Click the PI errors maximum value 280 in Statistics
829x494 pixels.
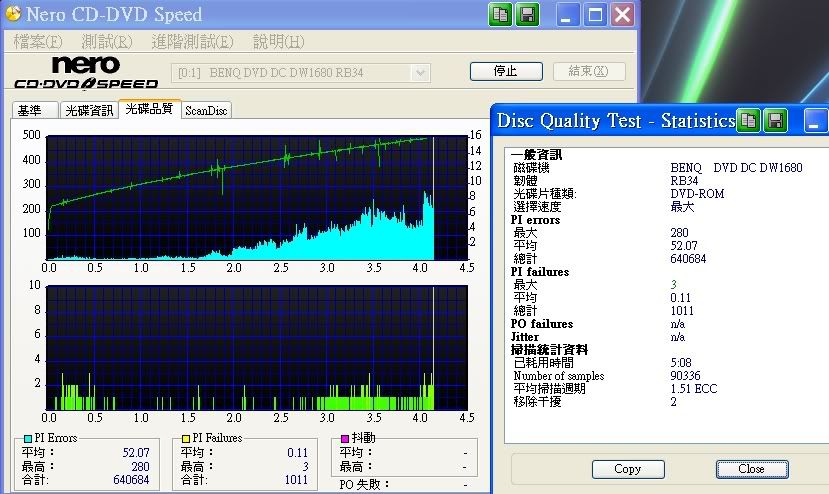[x=679, y=233]
